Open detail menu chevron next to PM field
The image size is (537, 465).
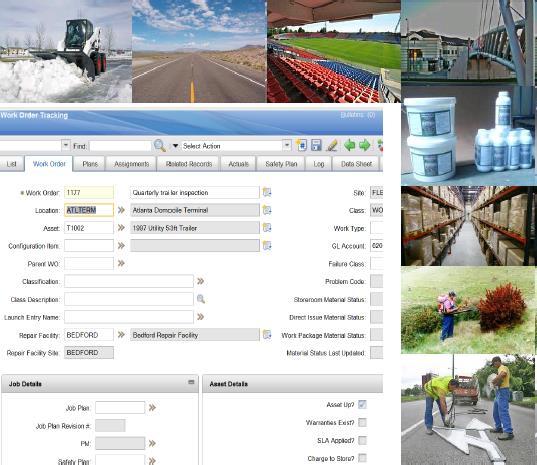point(152,443)
